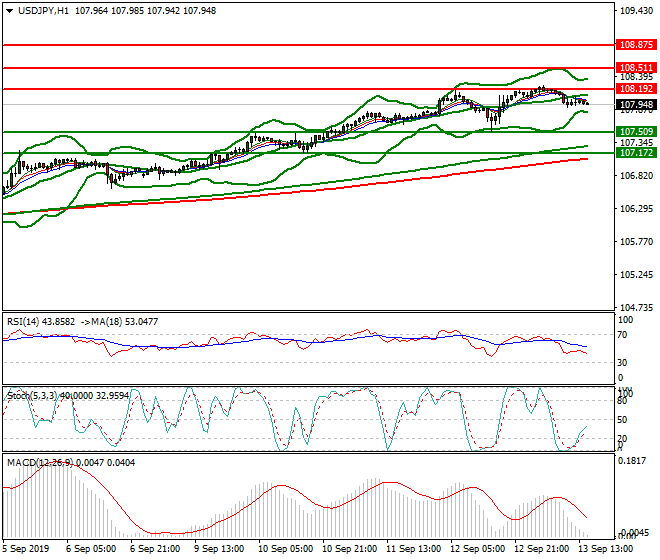Select the 104.735 price scale value
This screenshot has width=660, height=560.
(x=636, y=307)
